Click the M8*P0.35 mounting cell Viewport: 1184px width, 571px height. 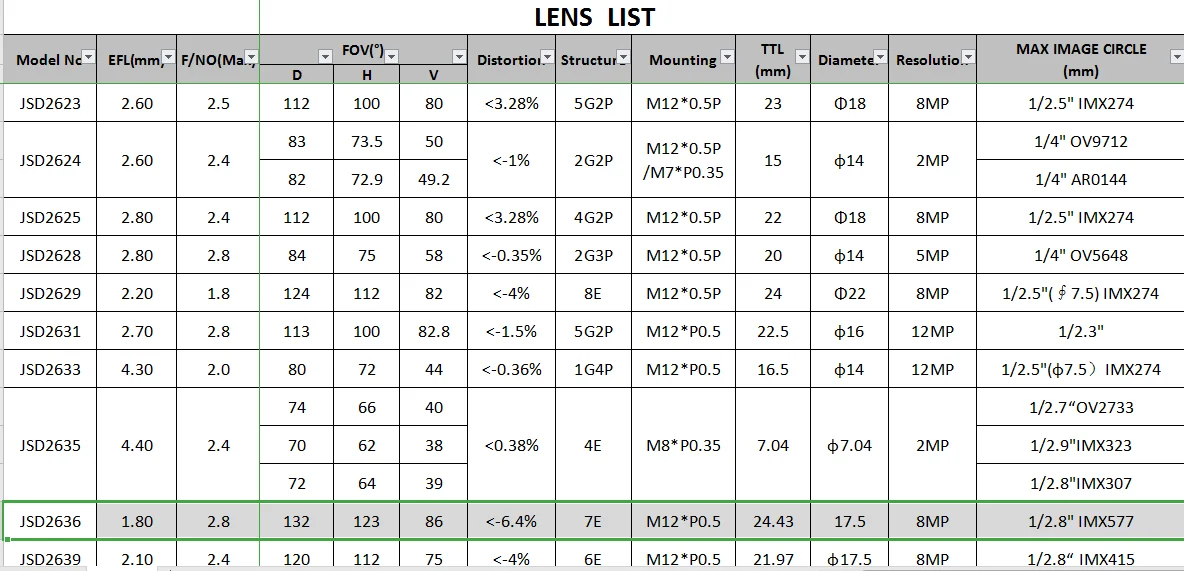683,445
